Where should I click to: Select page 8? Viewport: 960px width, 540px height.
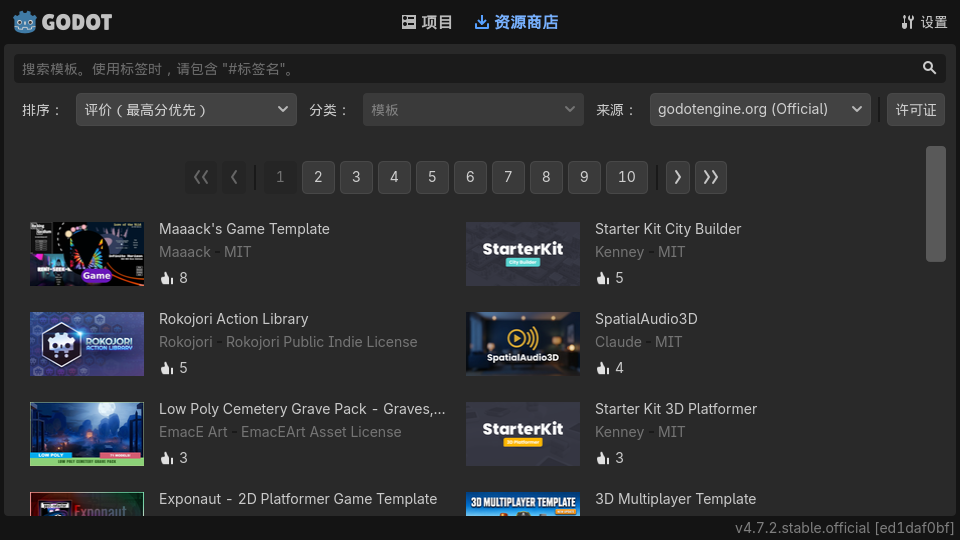click(x=546, y=178)
